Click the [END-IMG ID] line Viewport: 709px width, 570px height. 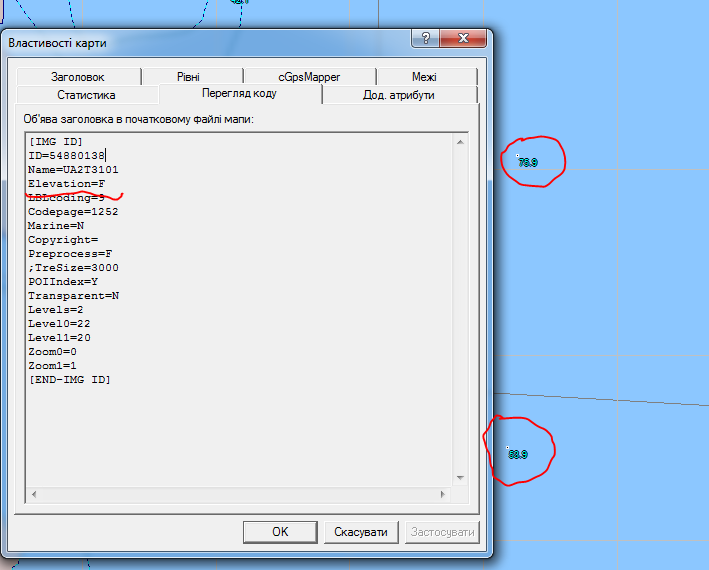[70, 380]
